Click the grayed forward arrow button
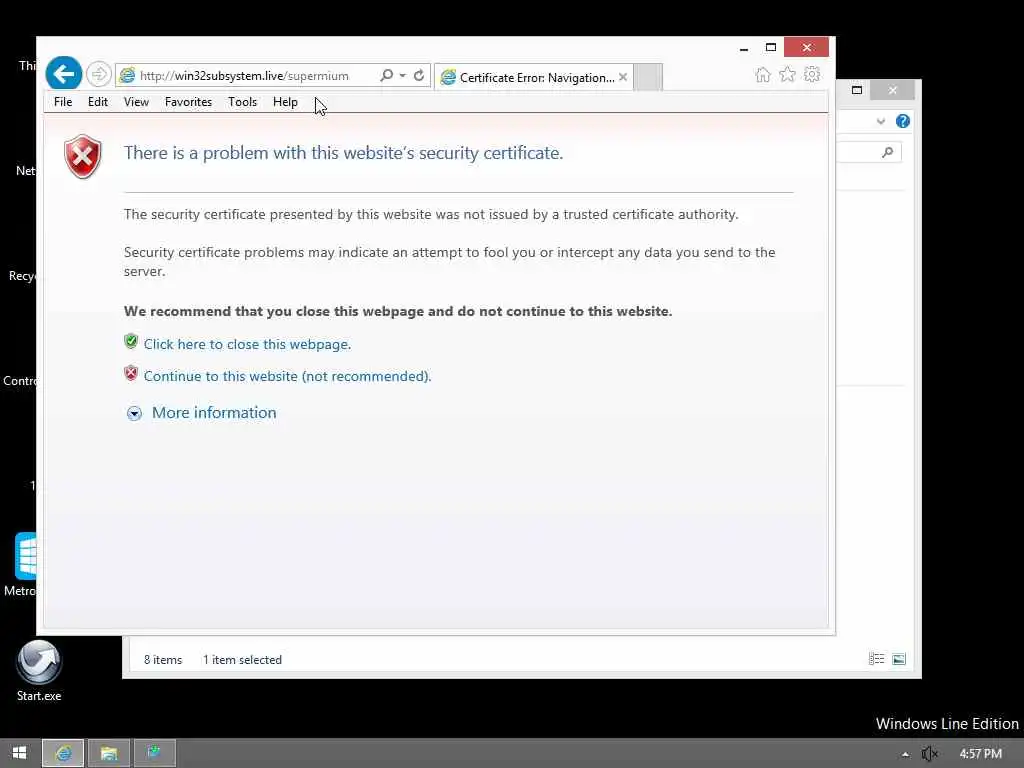This screenshot has height=768, width=1024. coord(99,74)
